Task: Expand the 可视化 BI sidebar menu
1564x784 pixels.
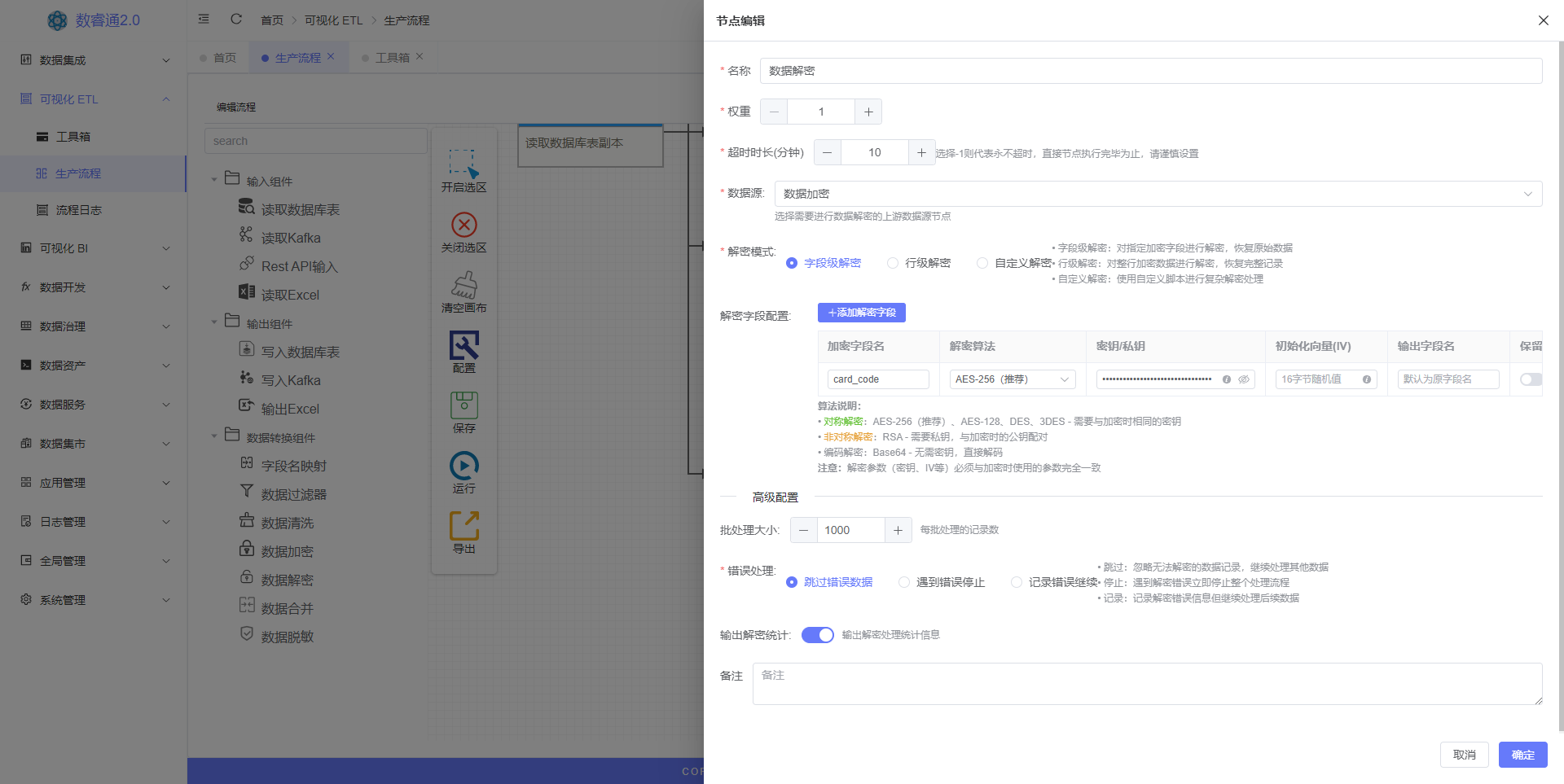Action: pyautogui.click(x=94, y=248)
